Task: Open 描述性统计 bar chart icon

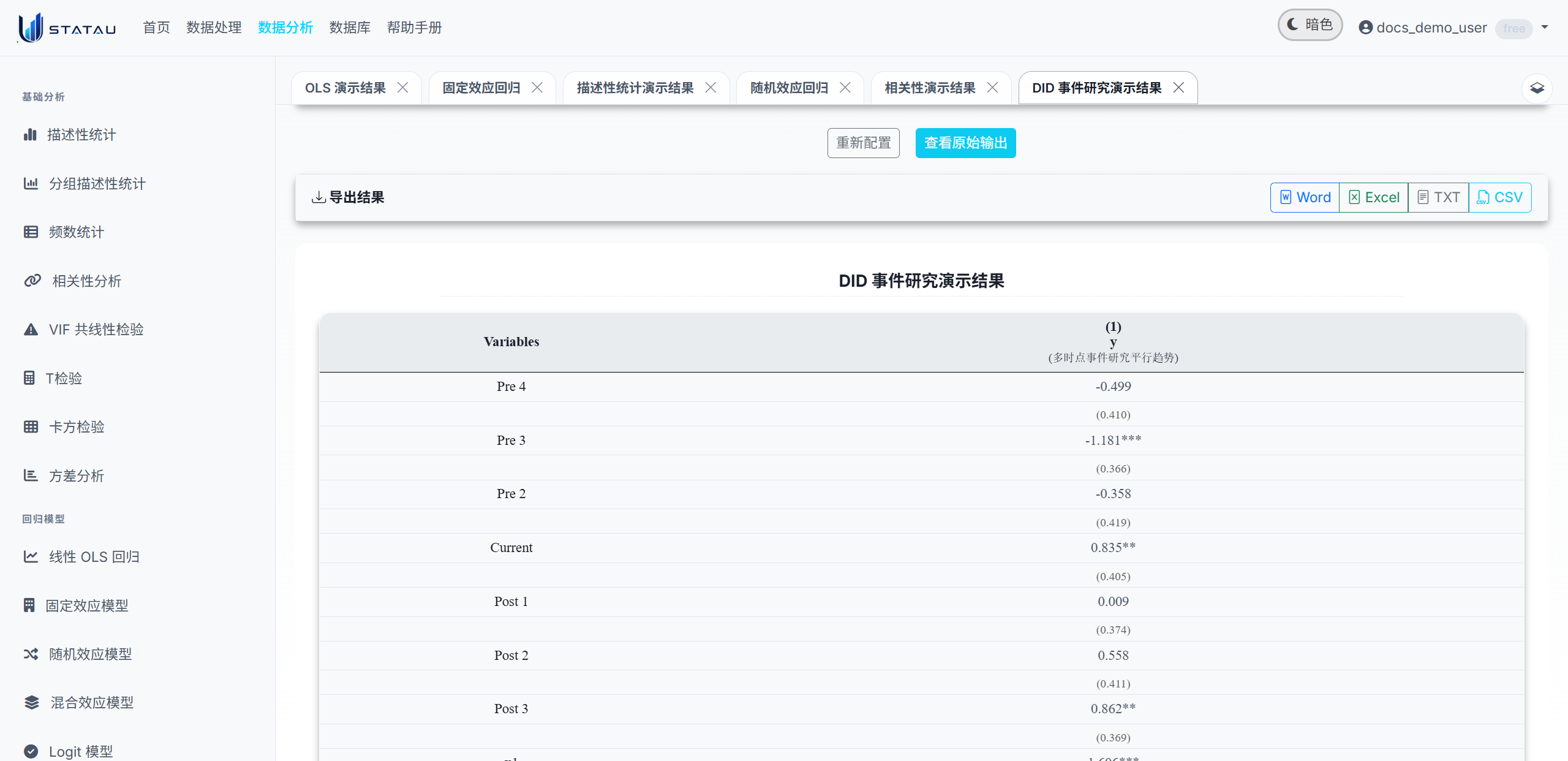Action: coord(30,135)
